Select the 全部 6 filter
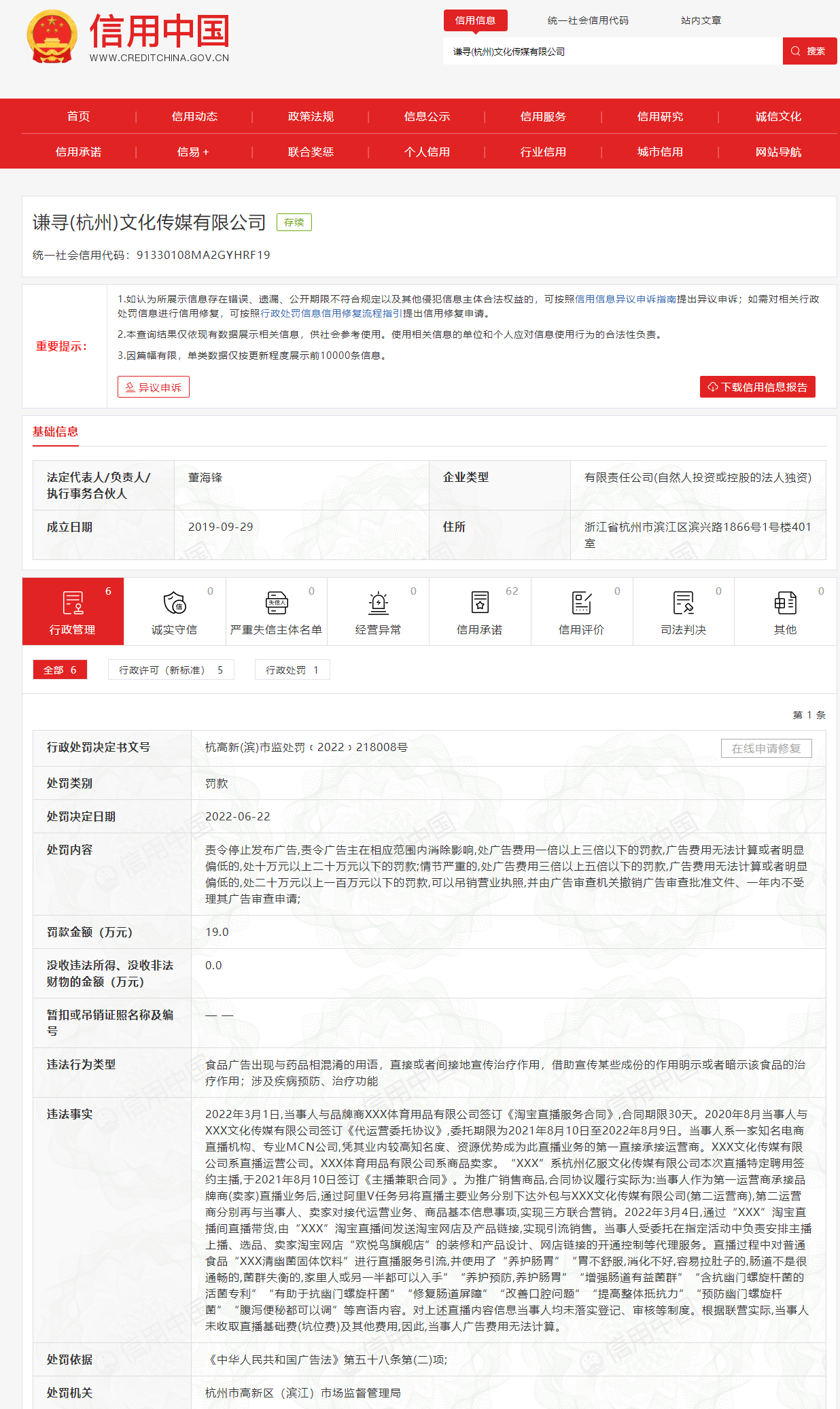The height and width of the screenshot is (1409, 840). (60, 669)
